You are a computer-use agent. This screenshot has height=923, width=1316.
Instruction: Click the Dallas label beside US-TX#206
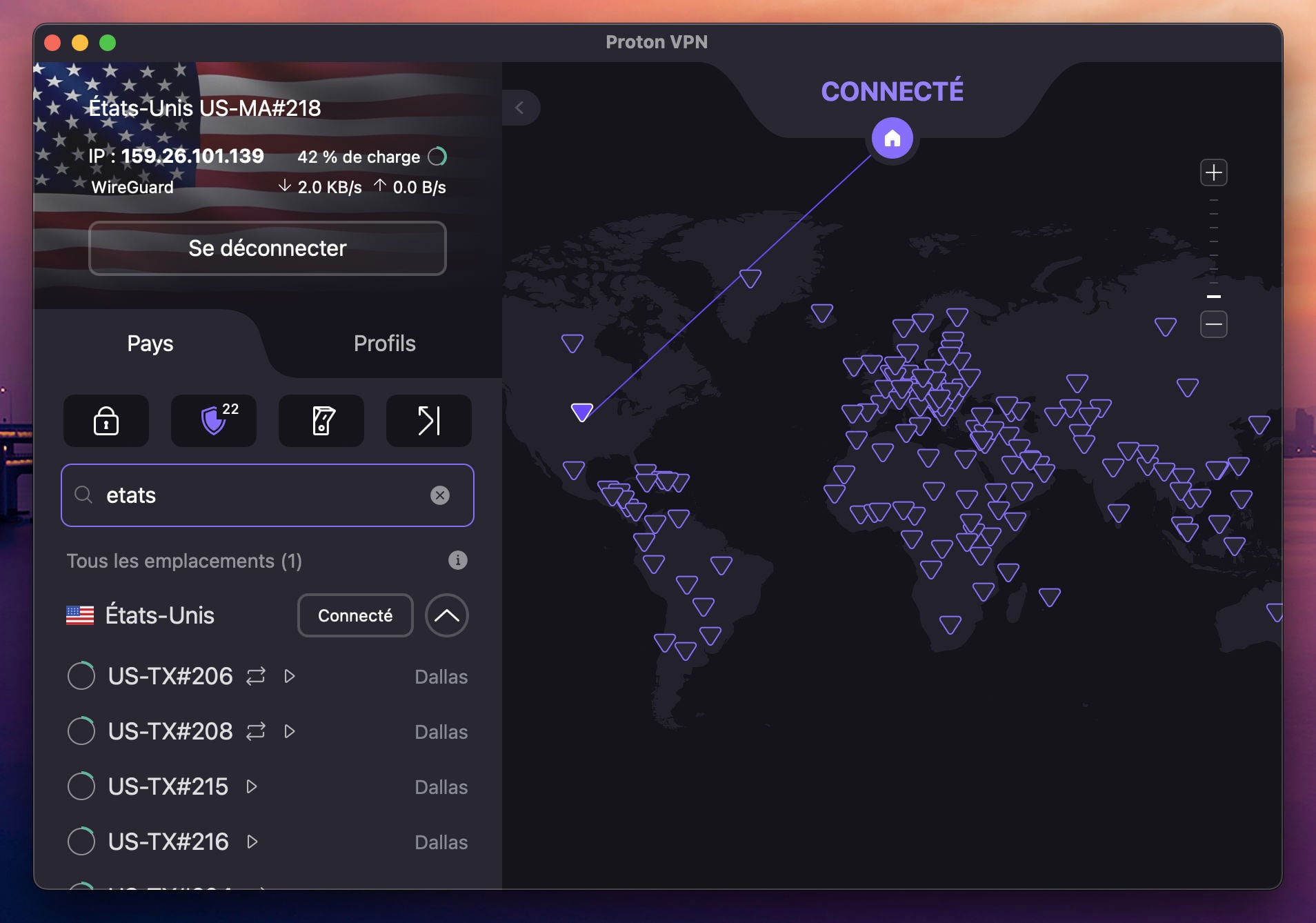tap(441, 677)
